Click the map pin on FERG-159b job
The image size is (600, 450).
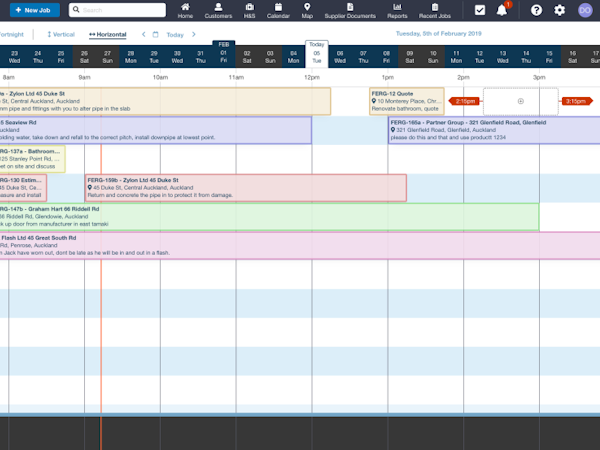pyautogui.click(x=90, y=188)
